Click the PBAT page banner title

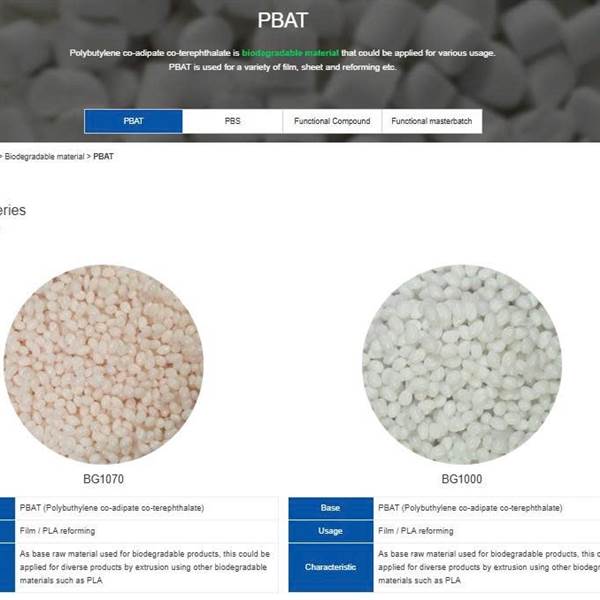(x=282, y=20)
